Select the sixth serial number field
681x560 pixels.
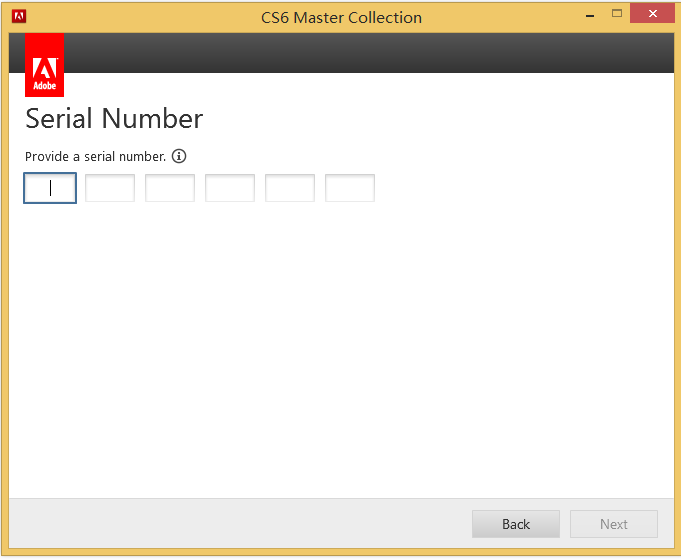[x=350, y=188]
